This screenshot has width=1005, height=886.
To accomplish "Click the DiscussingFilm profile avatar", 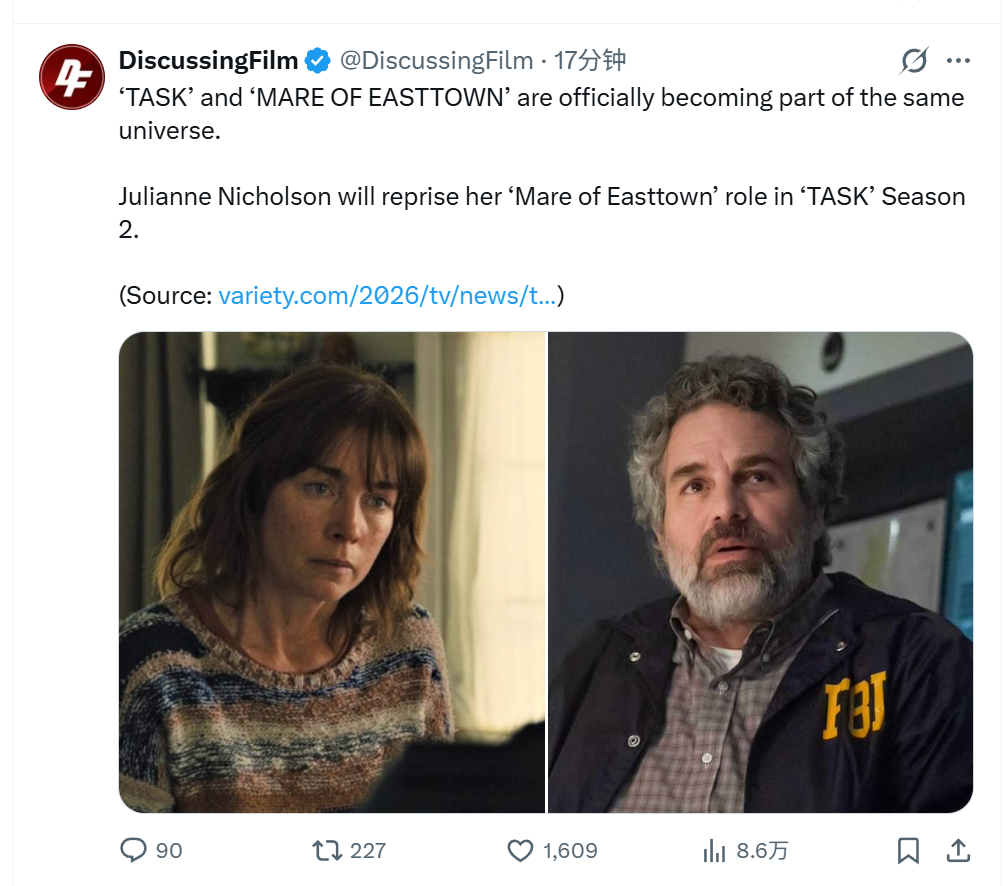I will tap(72, 77).
